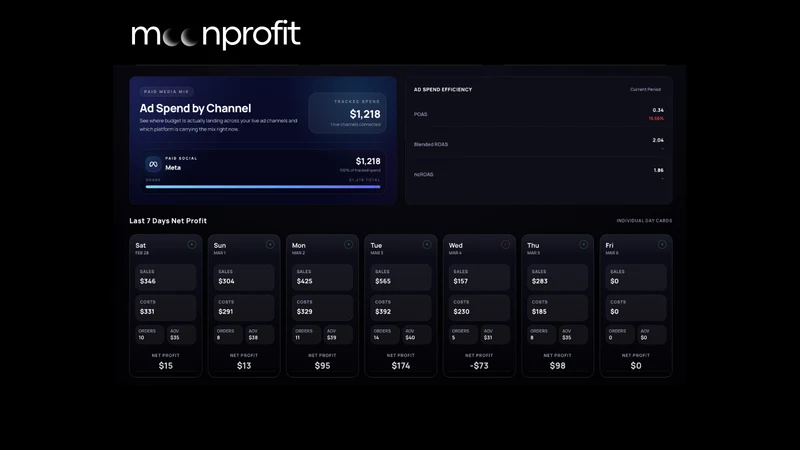This screenshot has height=450, width=800.
Task: Click the status circle on Mon card
Action: [x=348, y=244]
